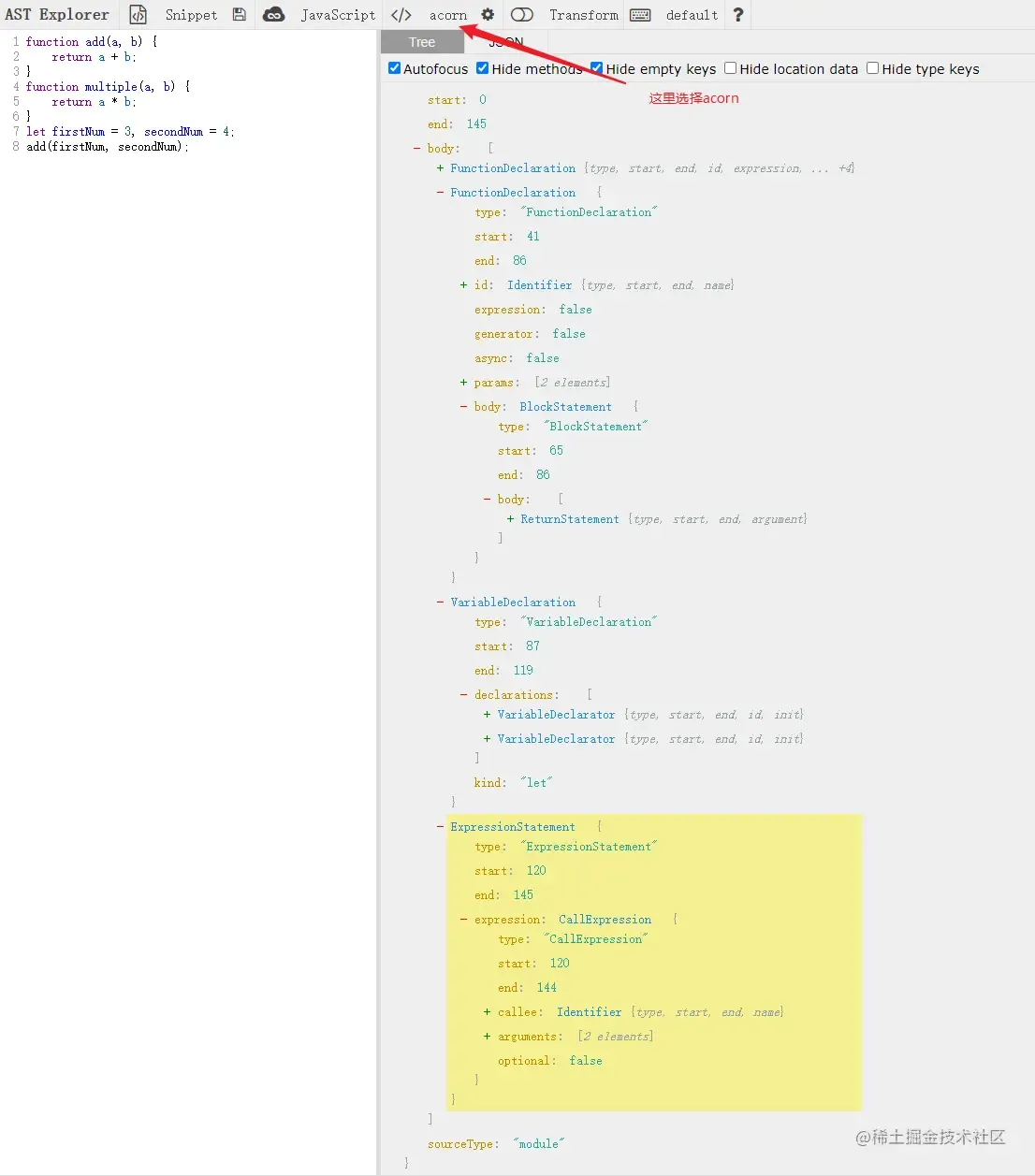Switch to the Tree tab

tap(422, 42)
